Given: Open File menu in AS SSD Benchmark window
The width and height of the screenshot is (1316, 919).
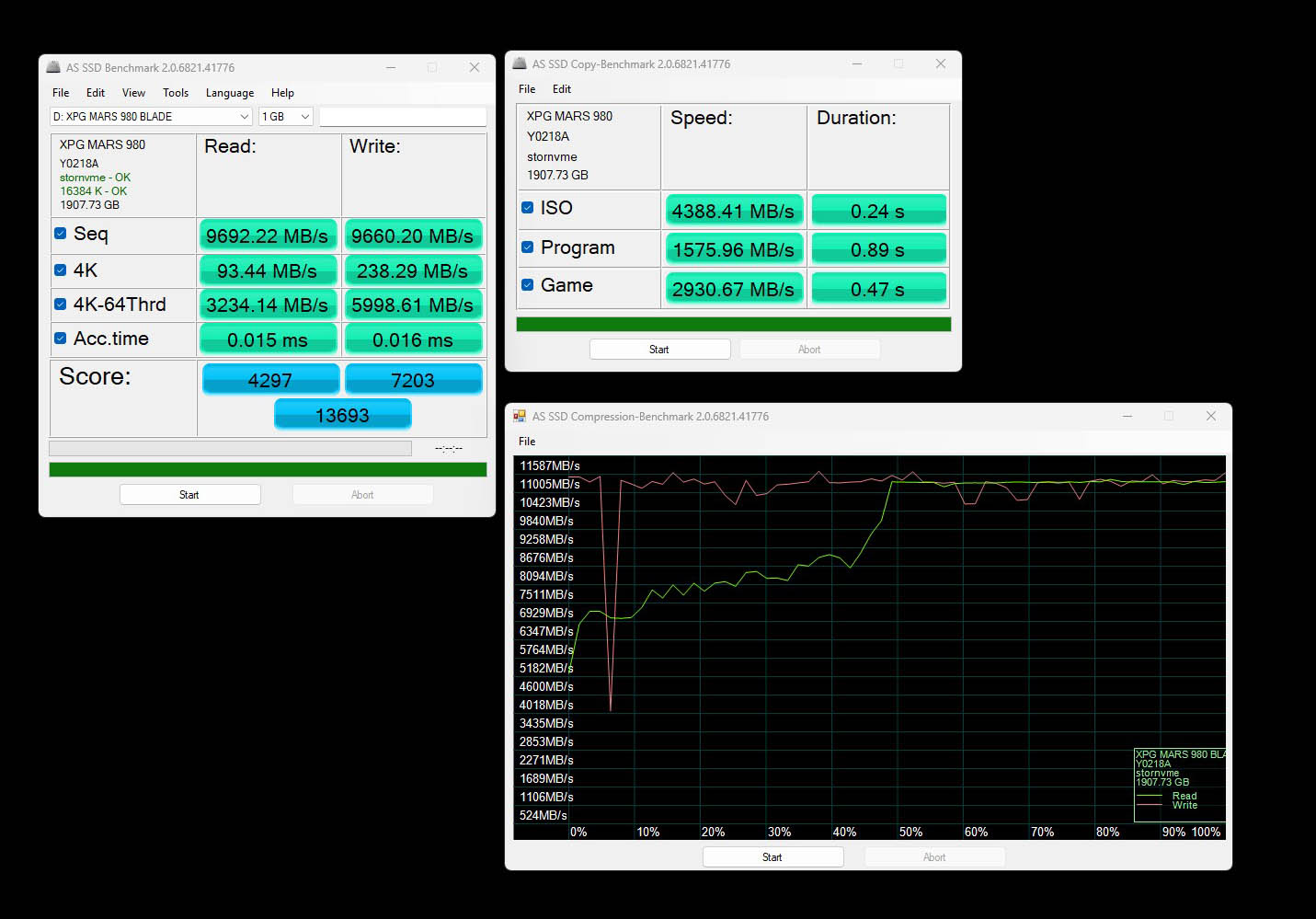Looking at the screenshot, I should [61, 93].
